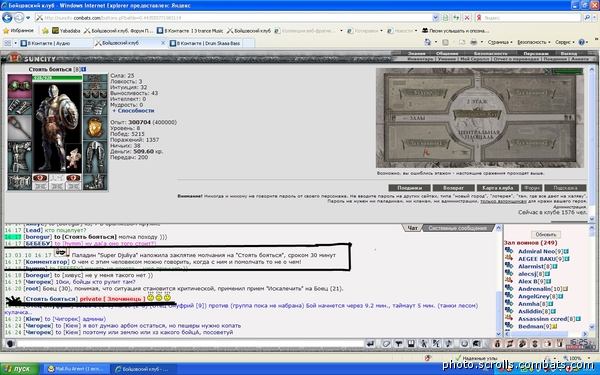Screen dimensions: 600x375
Task: Click the browser Back arrow button
Action: click(x=7, y=18)
